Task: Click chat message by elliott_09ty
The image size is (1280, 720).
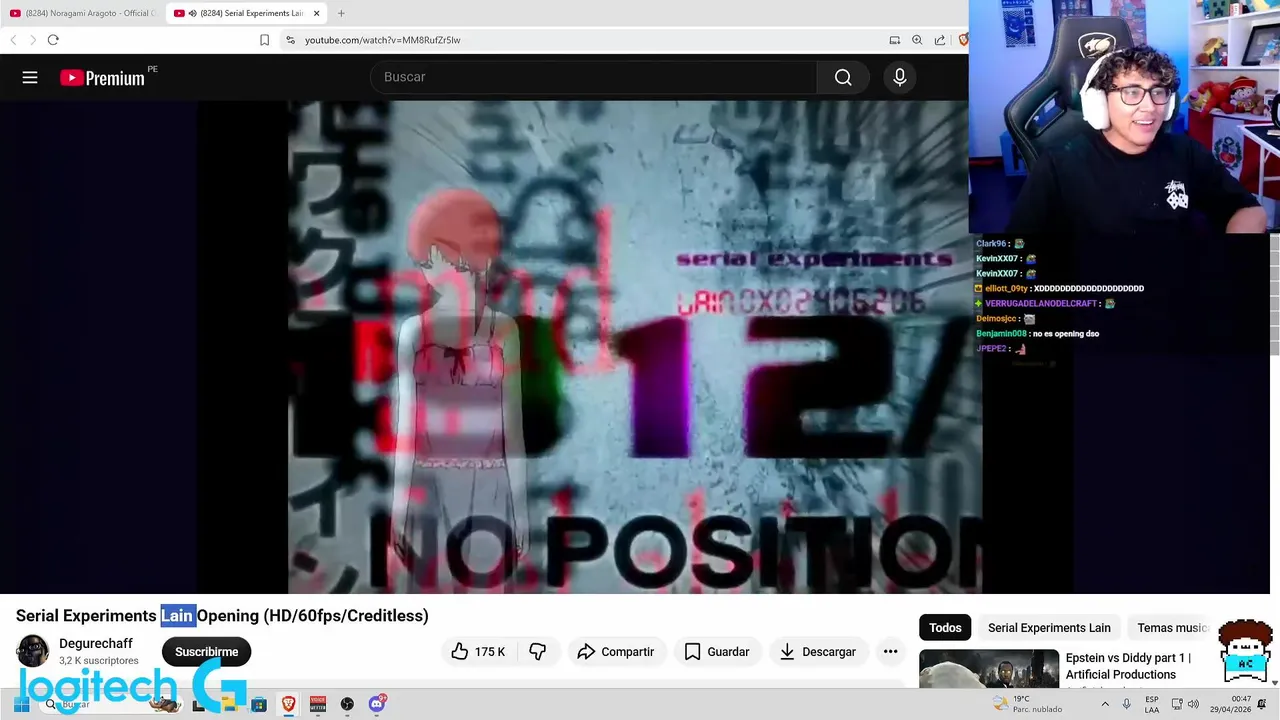Action: coord(1060,288)
